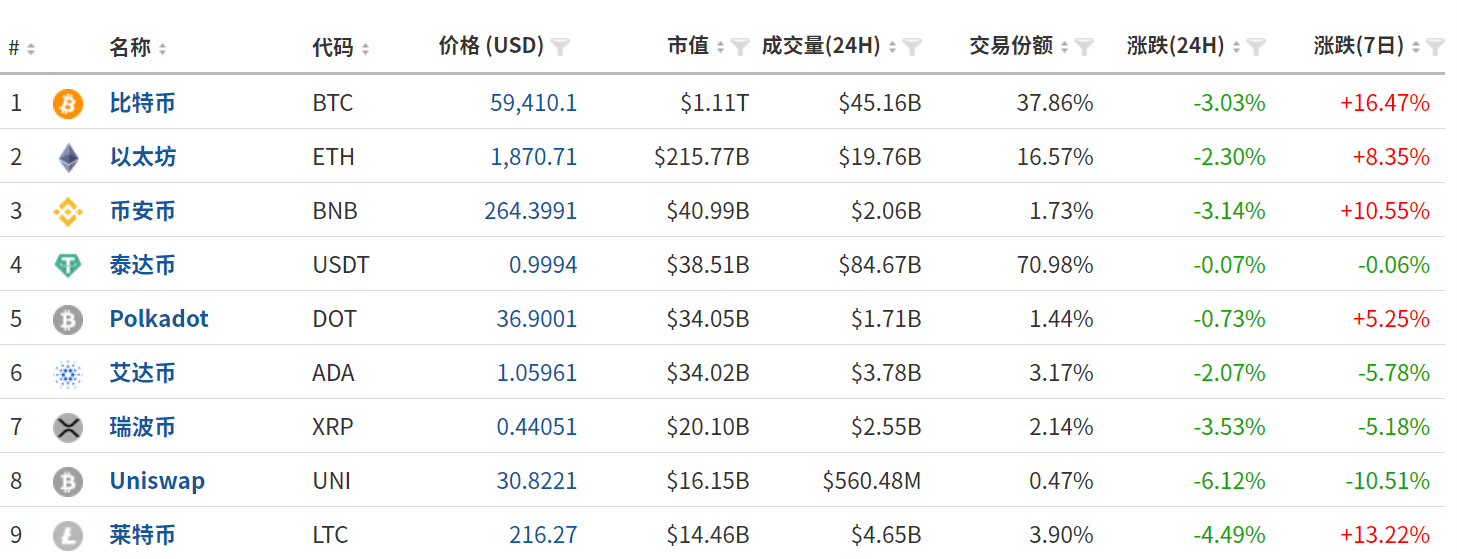Open the 成交量(24H) filter icon
Viewport: 1457px width, 559px height.
pyautogui.click(x=912, y=46)
